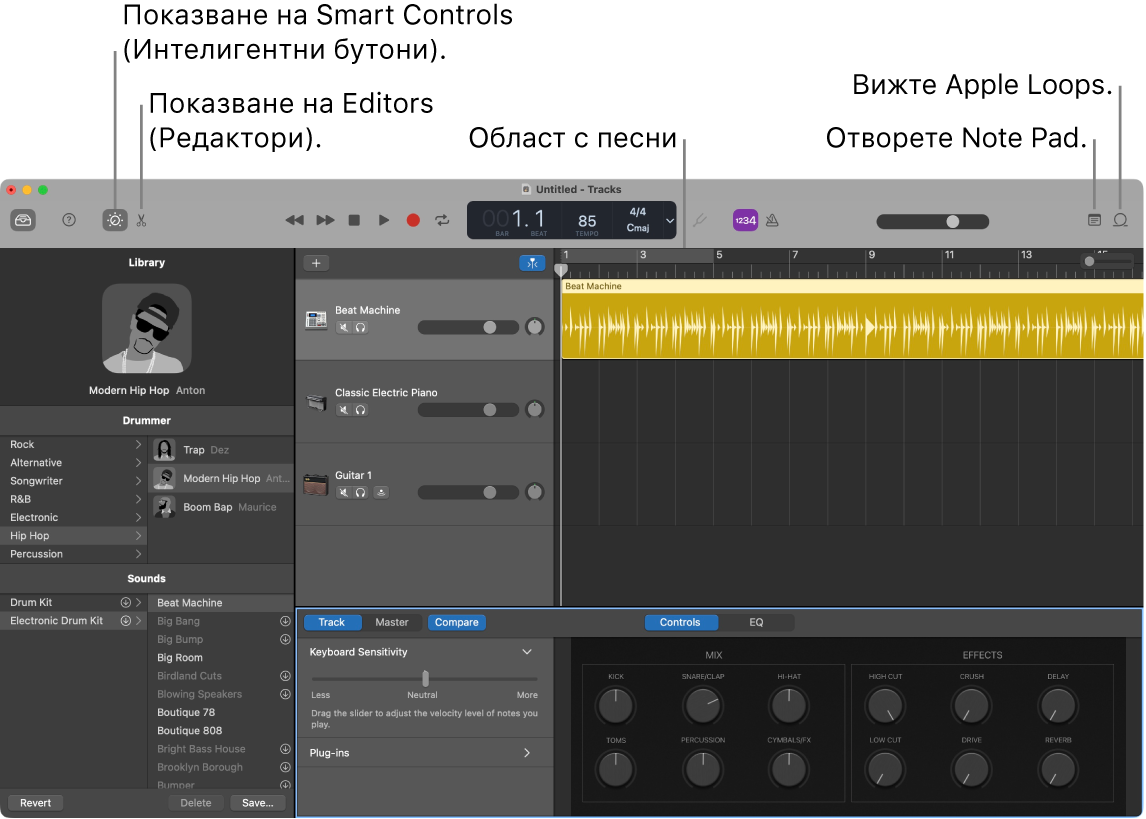1146x819 pixels.
Task: Mute the Beat Machine track
Action: pos(343,326)
